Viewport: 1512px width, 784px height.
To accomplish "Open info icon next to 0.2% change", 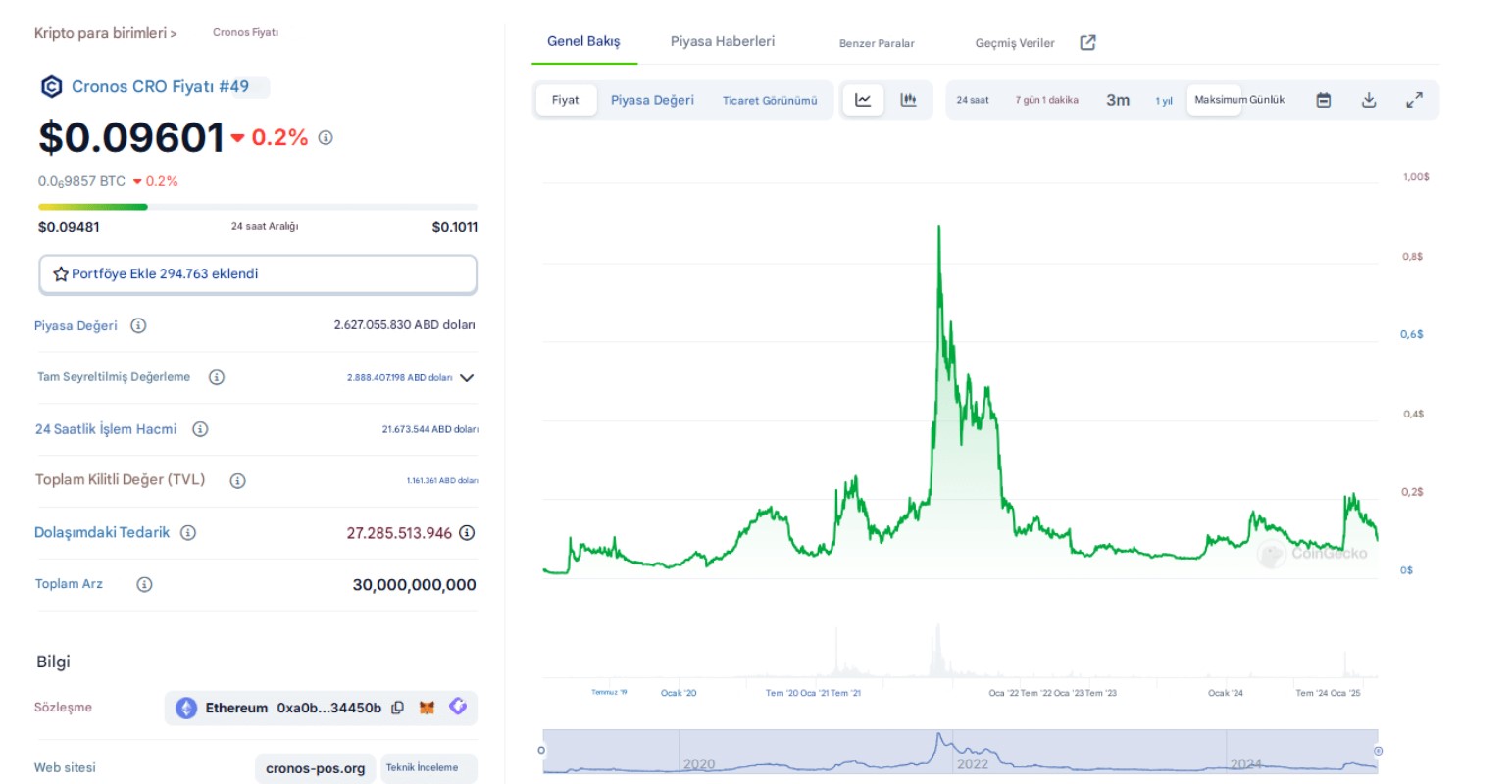I will click(x=326, y=138).
